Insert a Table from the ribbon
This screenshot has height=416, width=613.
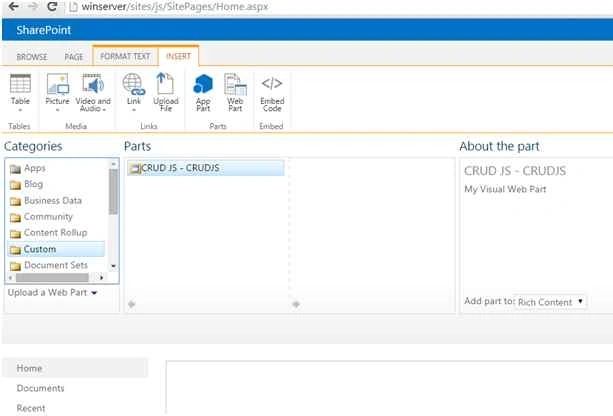pos(20,90)
